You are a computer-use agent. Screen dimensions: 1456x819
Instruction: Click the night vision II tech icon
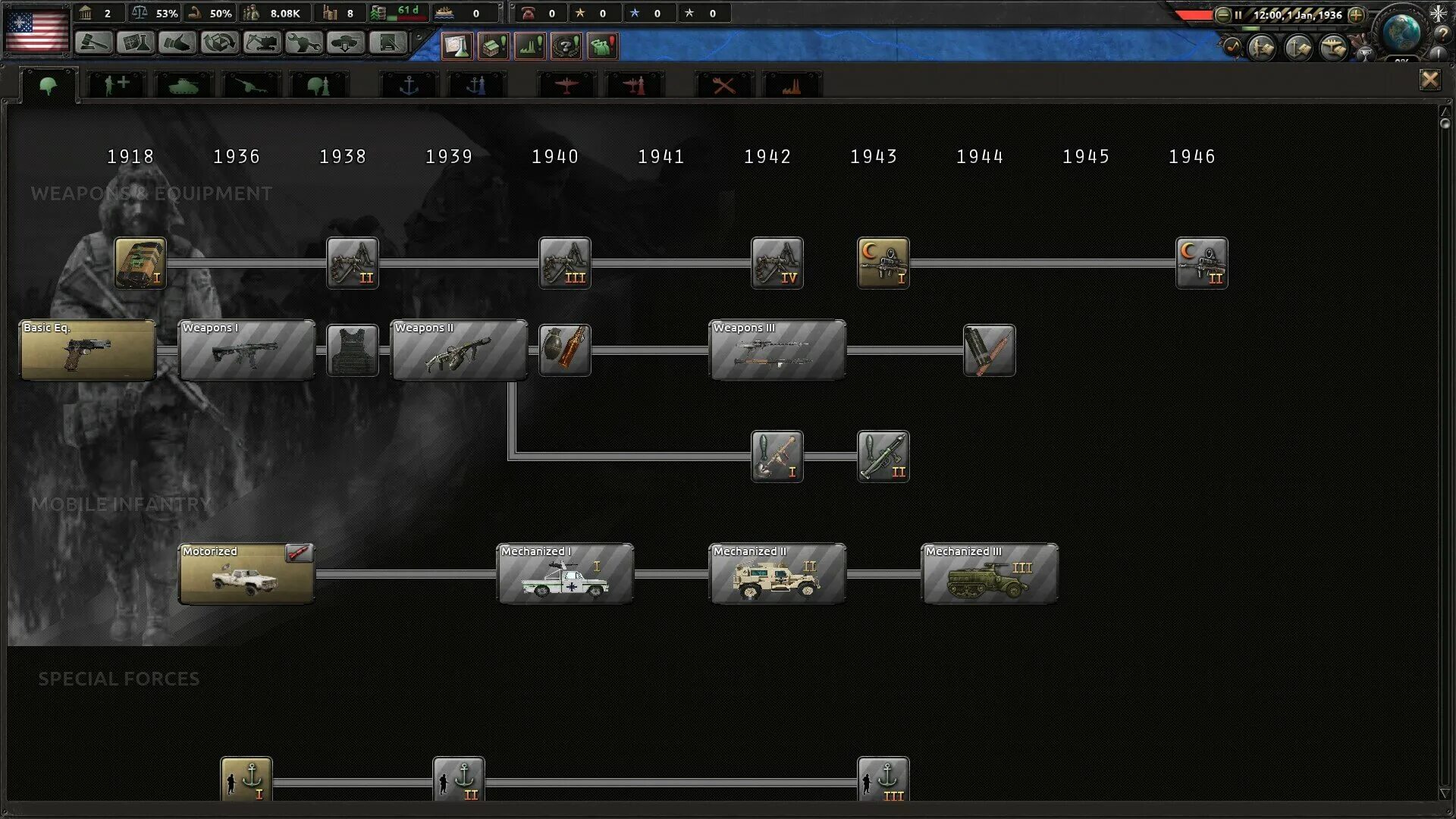pyautogui.click(x=1201, y=263)
